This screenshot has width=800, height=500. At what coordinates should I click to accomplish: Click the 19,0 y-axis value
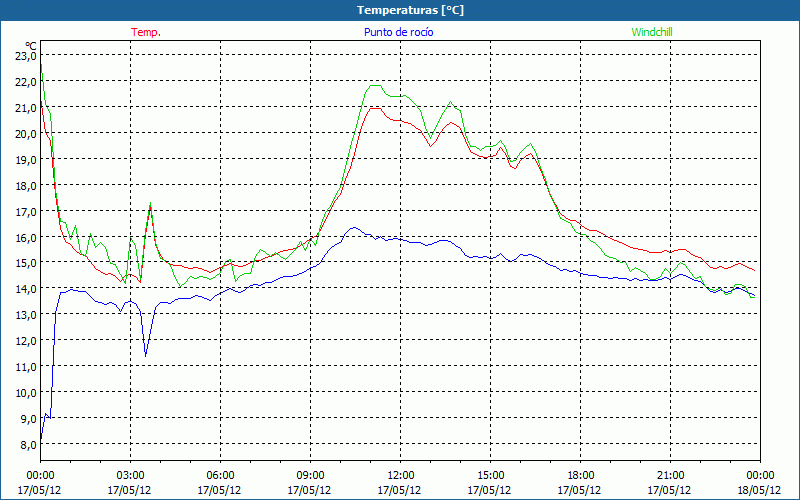(x=26, y=160)
